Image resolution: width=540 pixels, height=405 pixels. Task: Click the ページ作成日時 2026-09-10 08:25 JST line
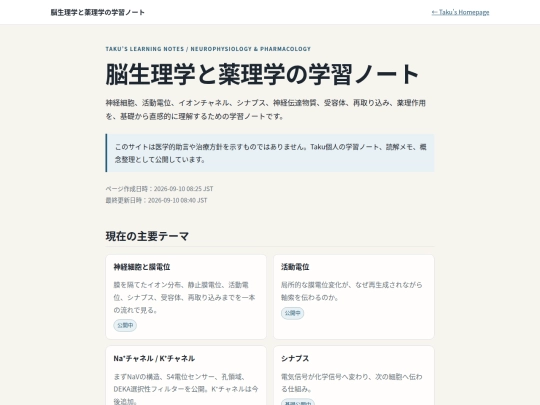[x=159, y=189]
